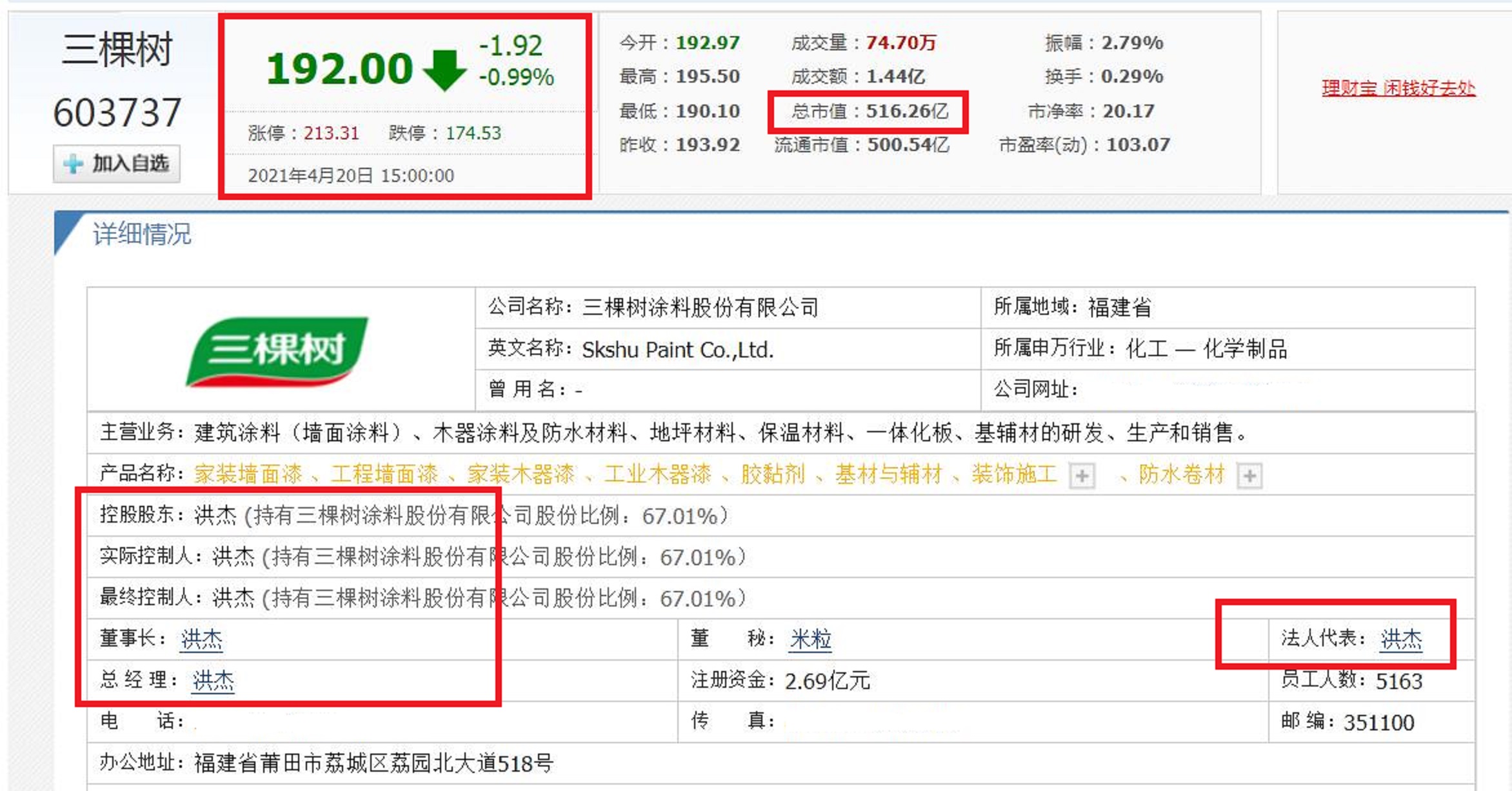The image size is (1512, 791).
Task: Click the 胶黏剂 product link
Action: point(773,474)
